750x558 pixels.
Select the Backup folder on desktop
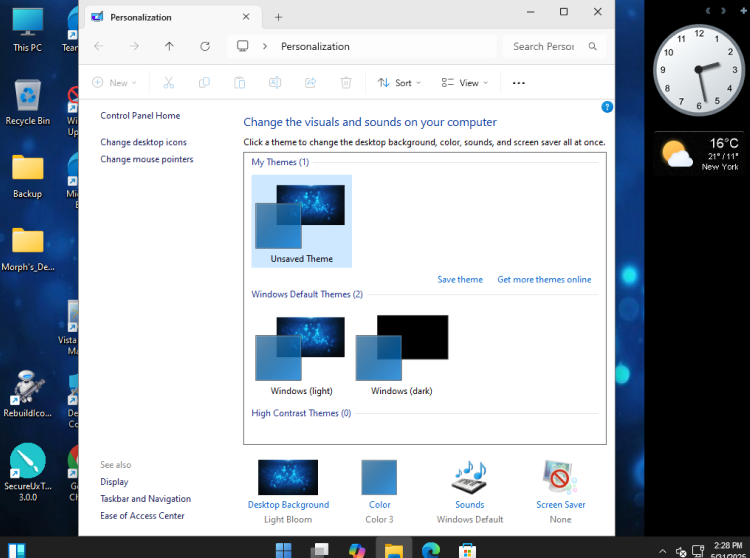[x=27, y=176]
